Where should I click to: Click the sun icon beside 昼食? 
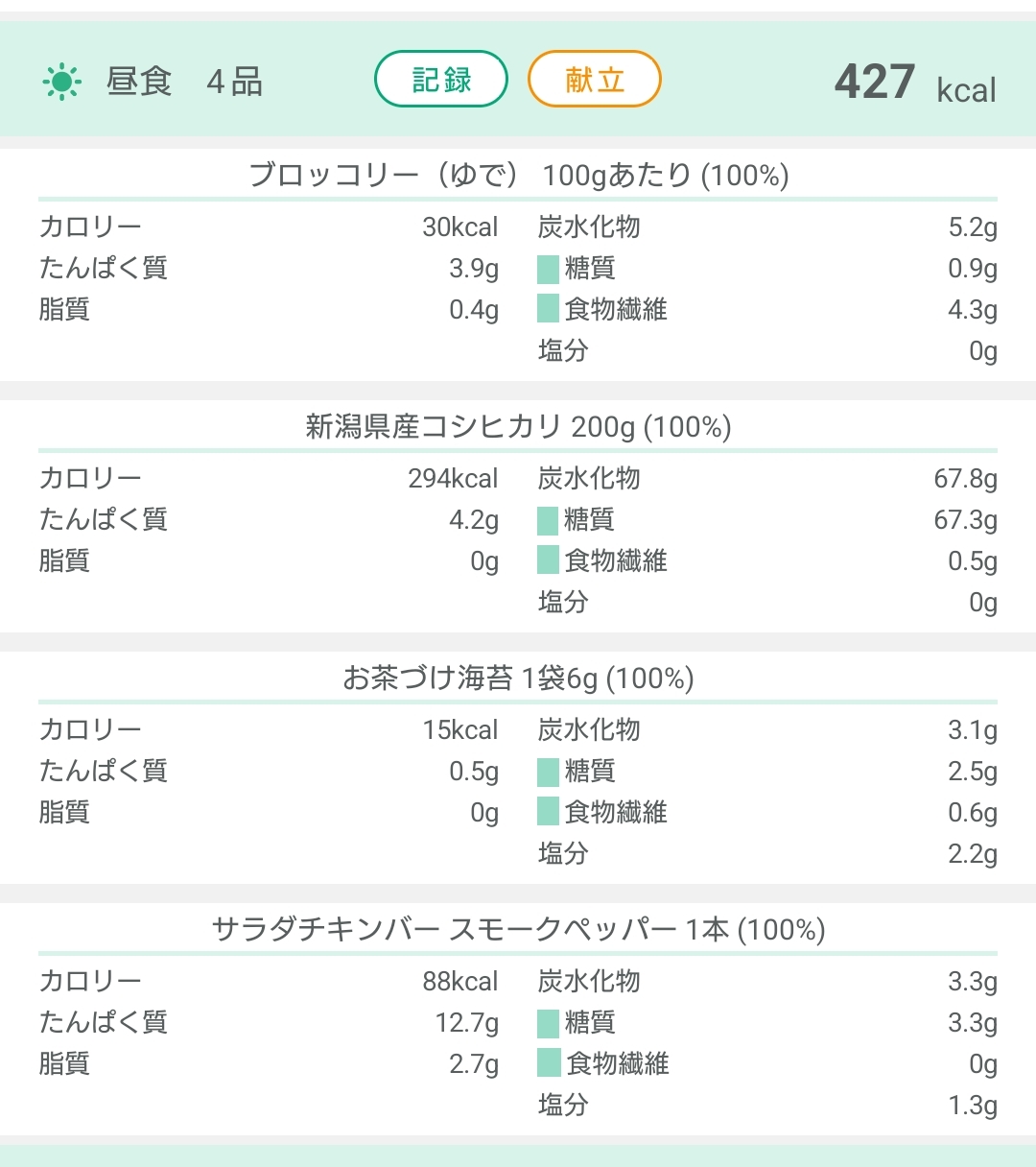(61, 82)
